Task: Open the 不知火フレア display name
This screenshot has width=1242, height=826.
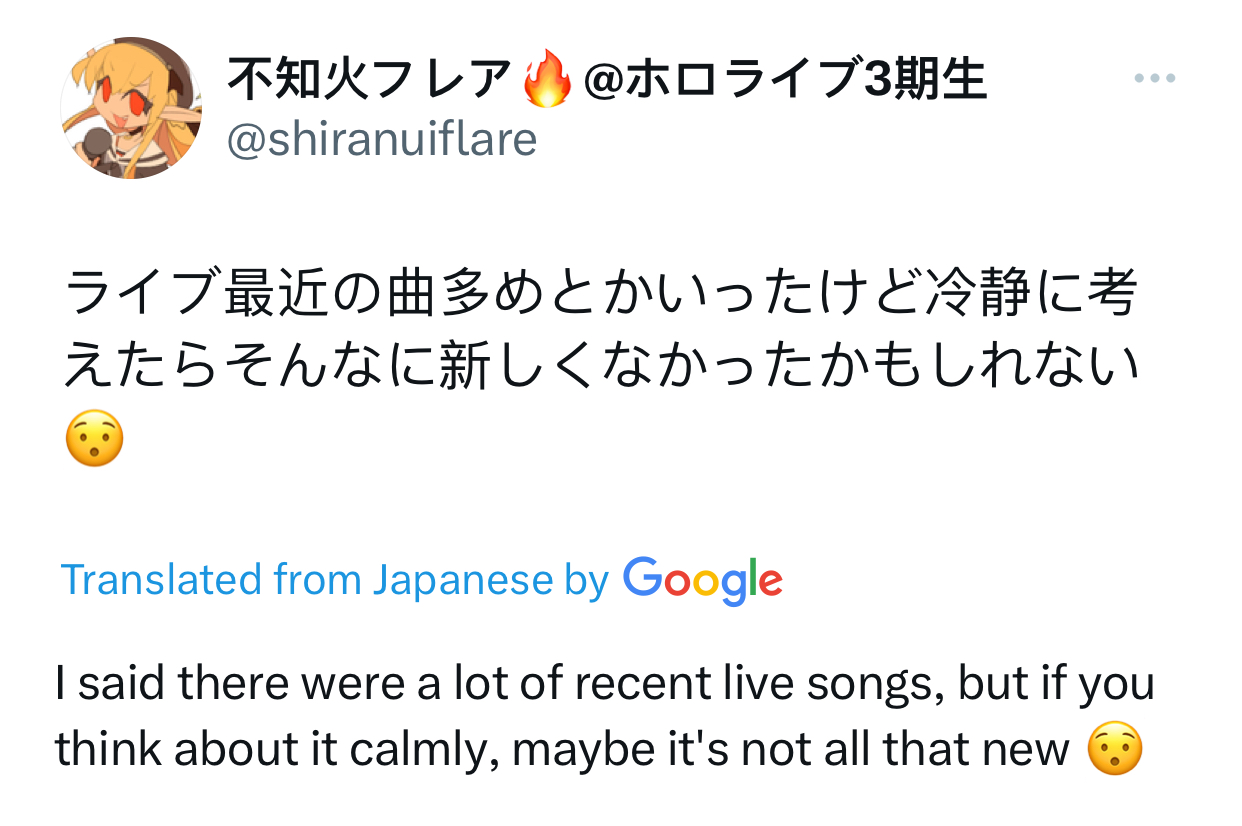Action: pyautogui.click(x=370, y=81)
